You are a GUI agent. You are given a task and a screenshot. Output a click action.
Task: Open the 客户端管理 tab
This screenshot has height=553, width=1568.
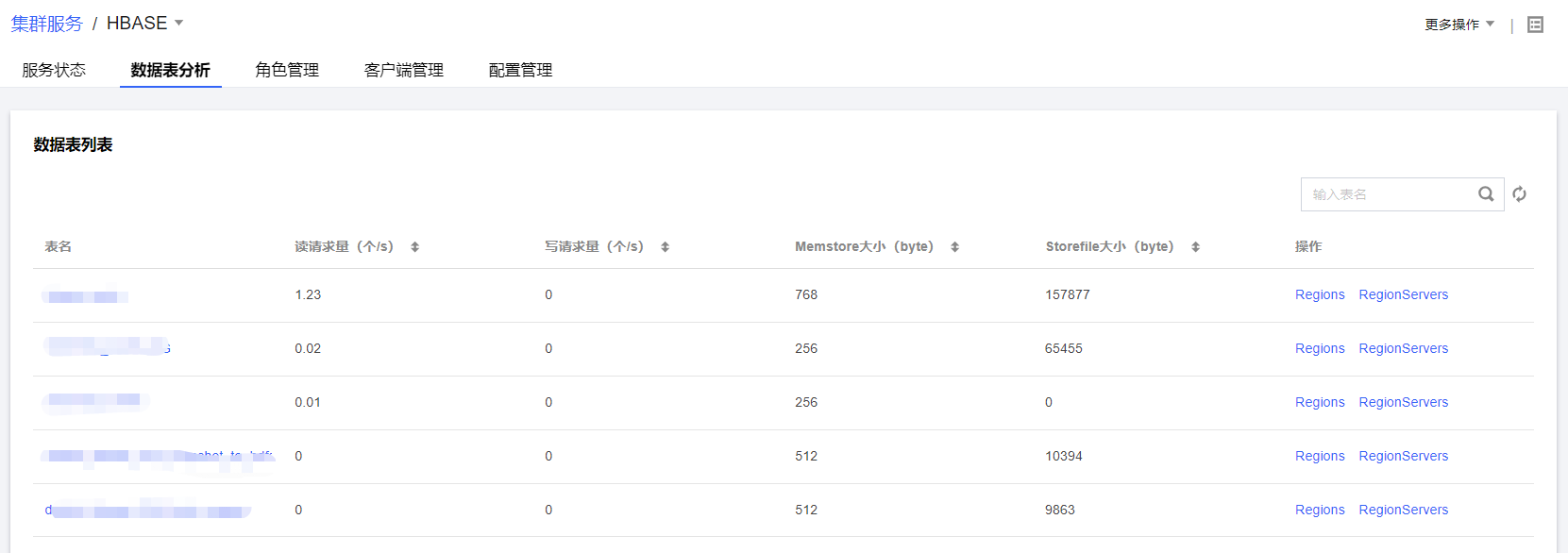(x=403, y=70)
